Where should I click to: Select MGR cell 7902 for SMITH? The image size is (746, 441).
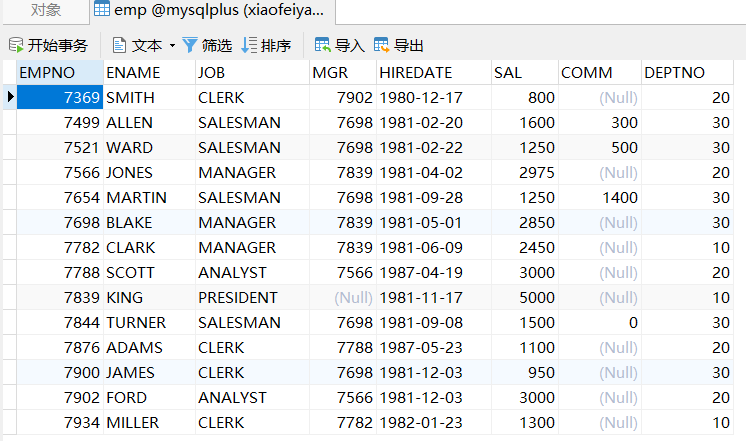(x=343, y=97)
